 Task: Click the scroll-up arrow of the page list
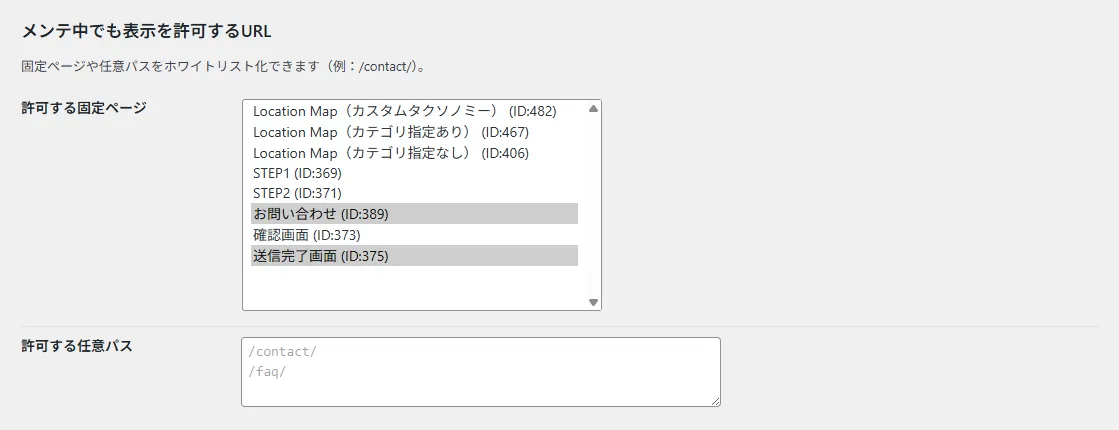point(593,108)
